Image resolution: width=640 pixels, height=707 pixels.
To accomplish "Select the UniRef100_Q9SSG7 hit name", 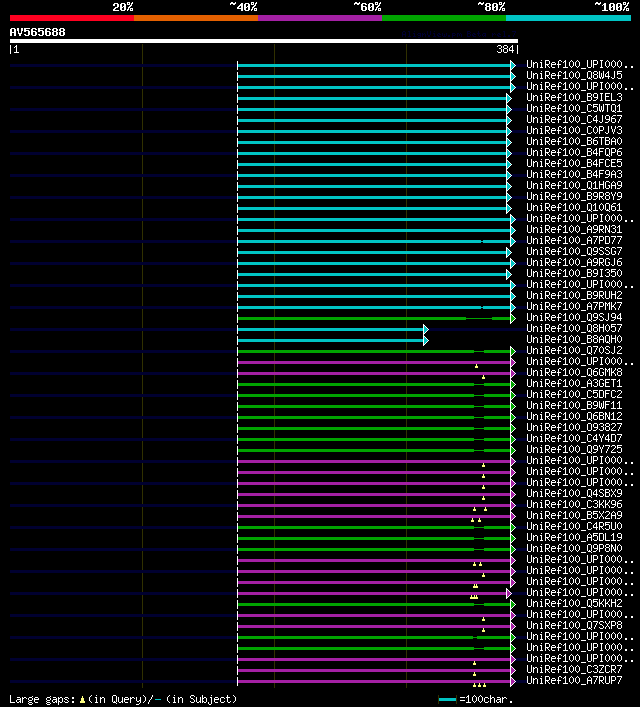I will point(574,252).
